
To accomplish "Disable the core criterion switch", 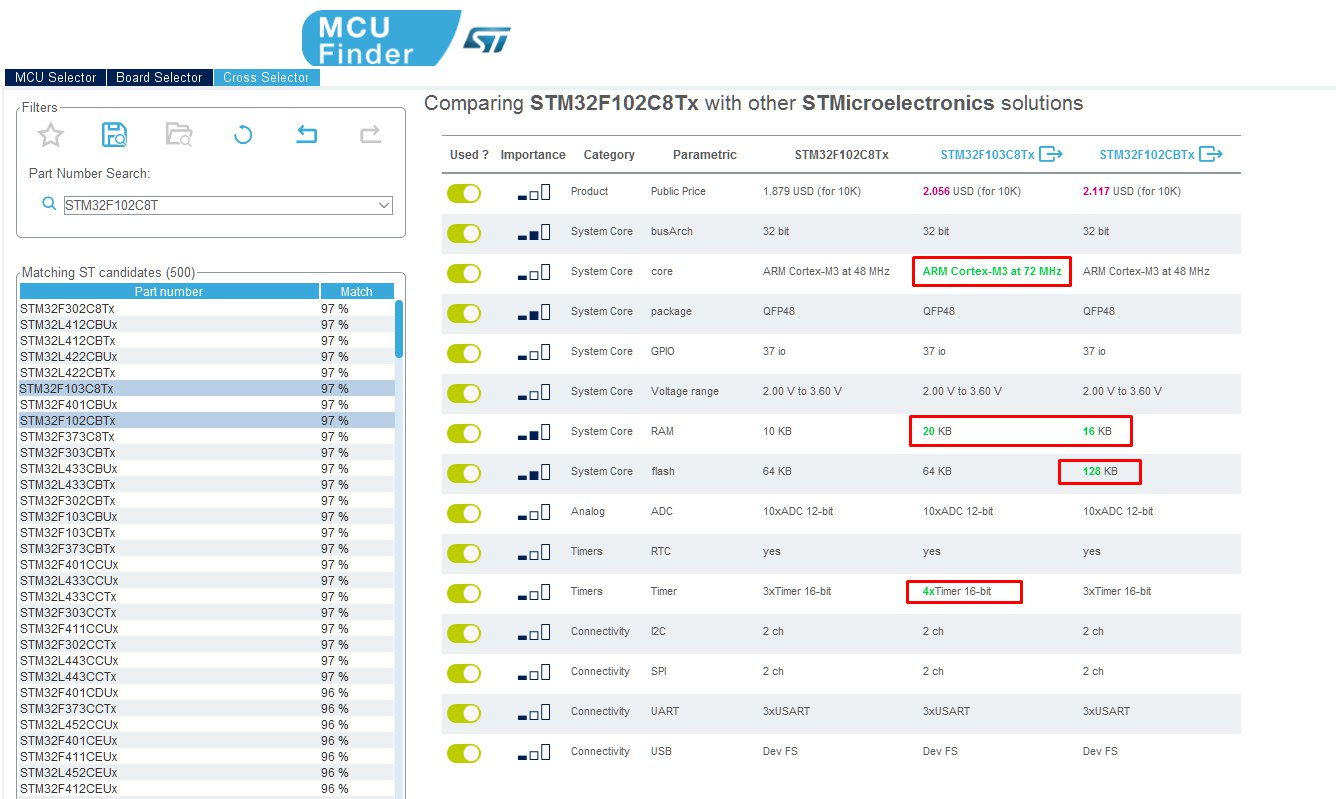I will coord(464,273).
